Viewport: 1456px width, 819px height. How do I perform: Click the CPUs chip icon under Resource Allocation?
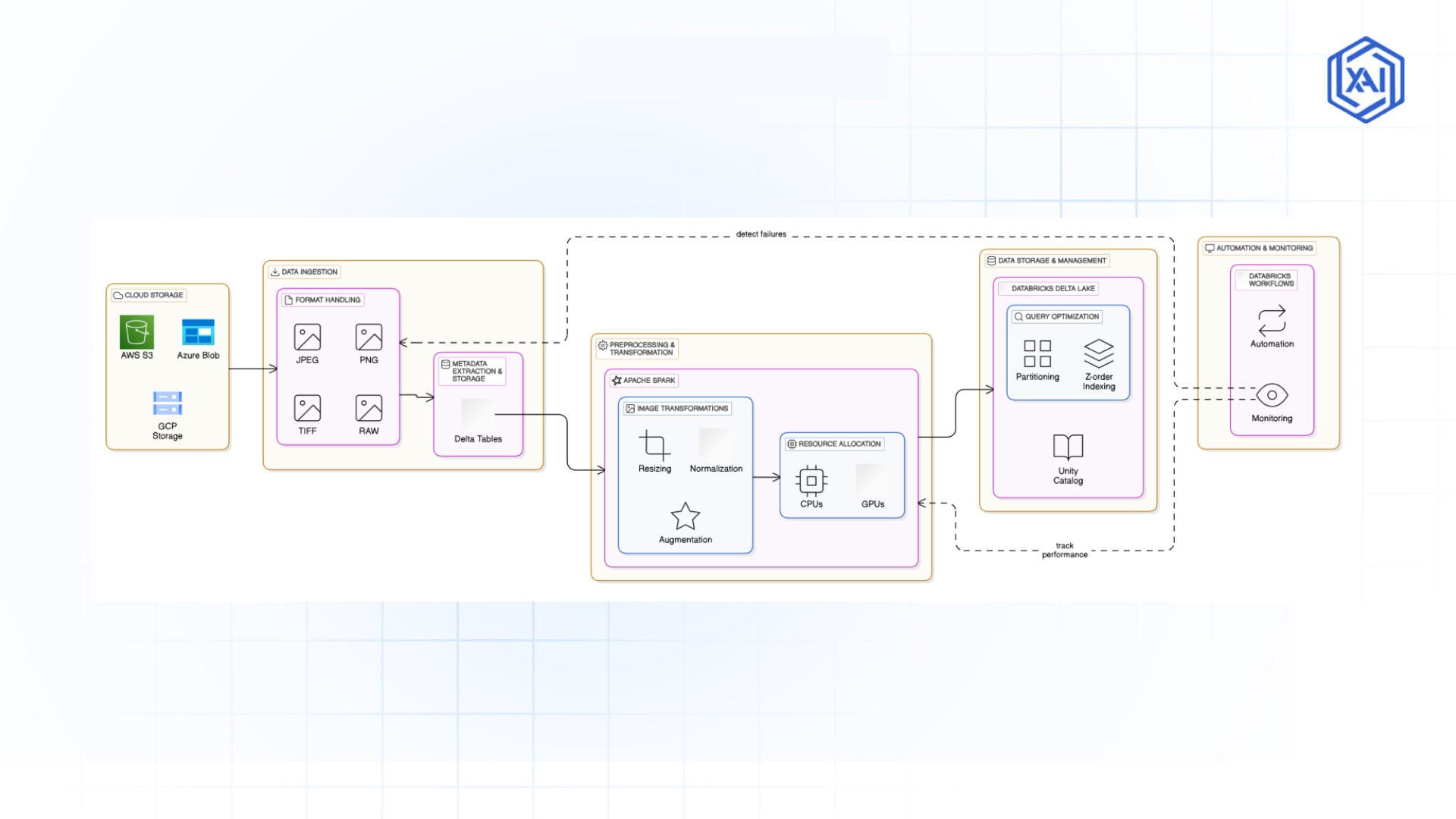(811, 479)
